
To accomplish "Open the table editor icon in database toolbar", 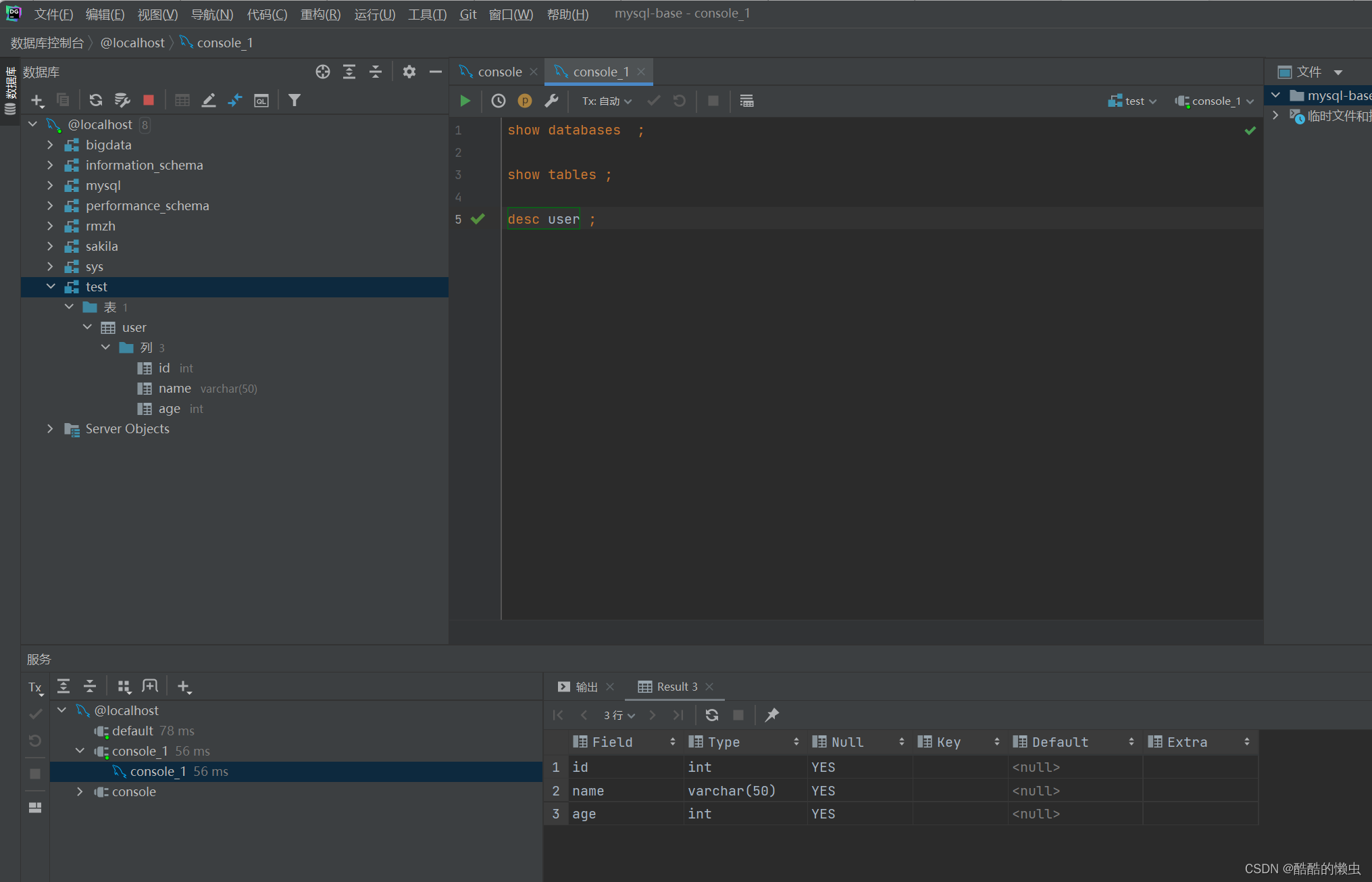I will (182, 100).
